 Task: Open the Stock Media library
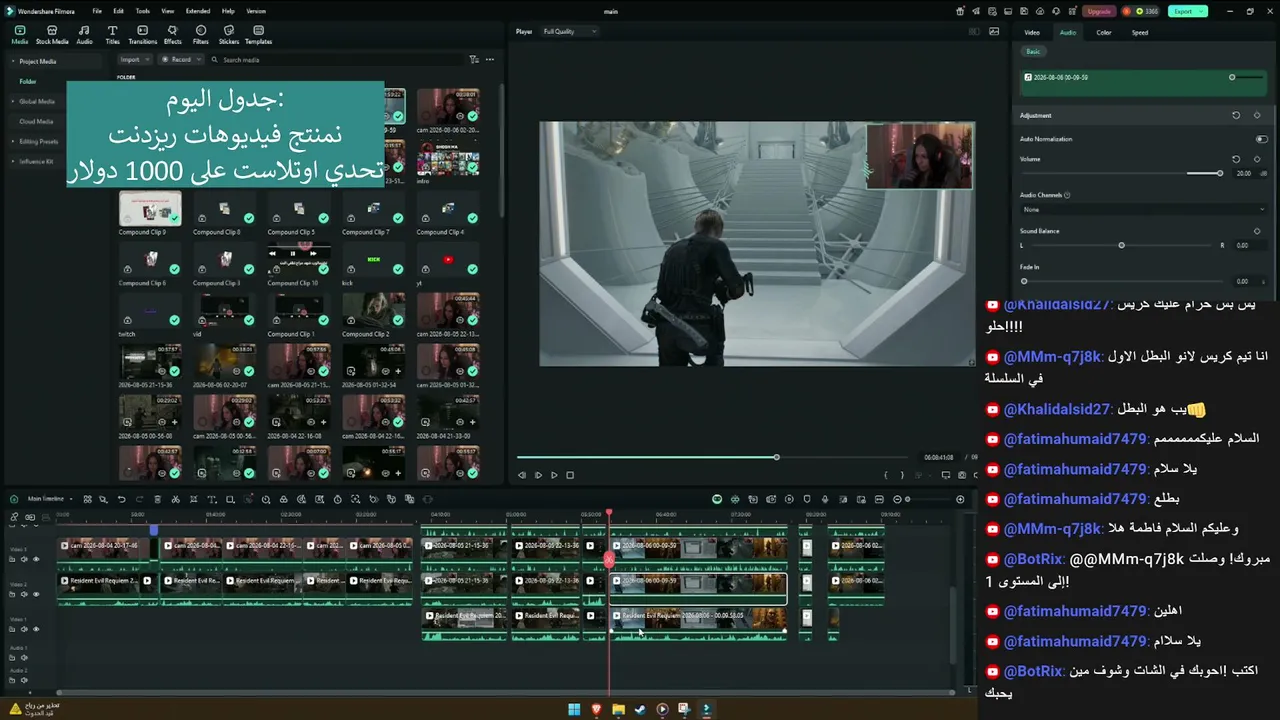click(52, 35)
